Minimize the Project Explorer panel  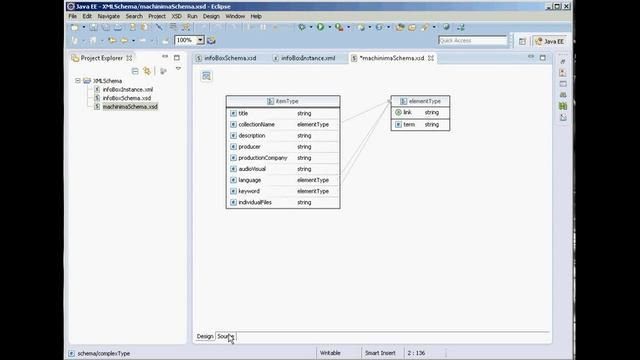pyautogui.click(x=165, y=56)
